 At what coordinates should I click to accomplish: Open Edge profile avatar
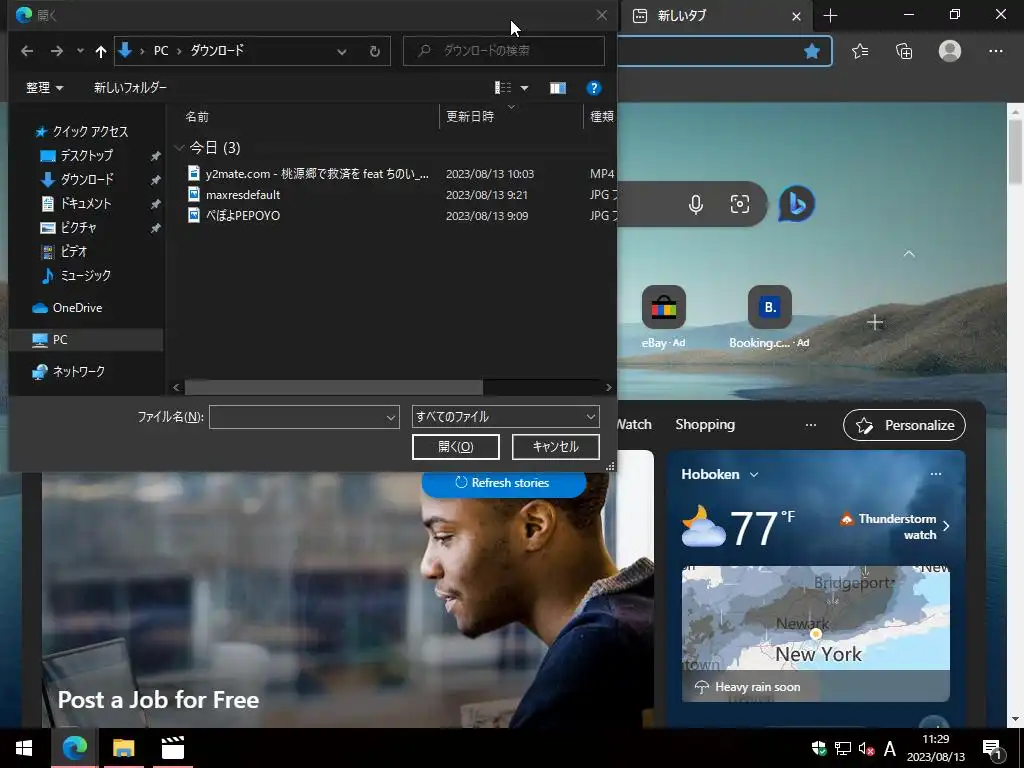[950, 51]
